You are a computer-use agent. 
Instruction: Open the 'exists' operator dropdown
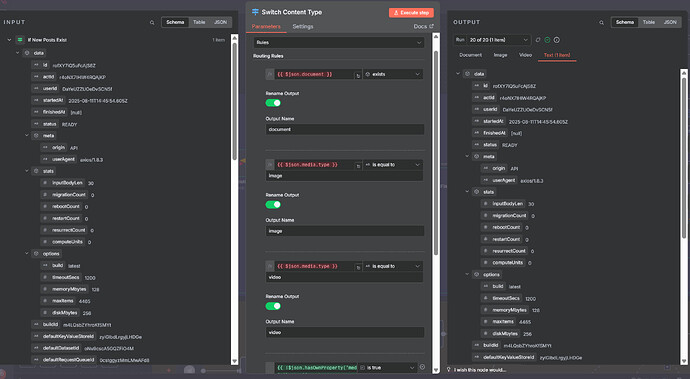click(393, 74)
